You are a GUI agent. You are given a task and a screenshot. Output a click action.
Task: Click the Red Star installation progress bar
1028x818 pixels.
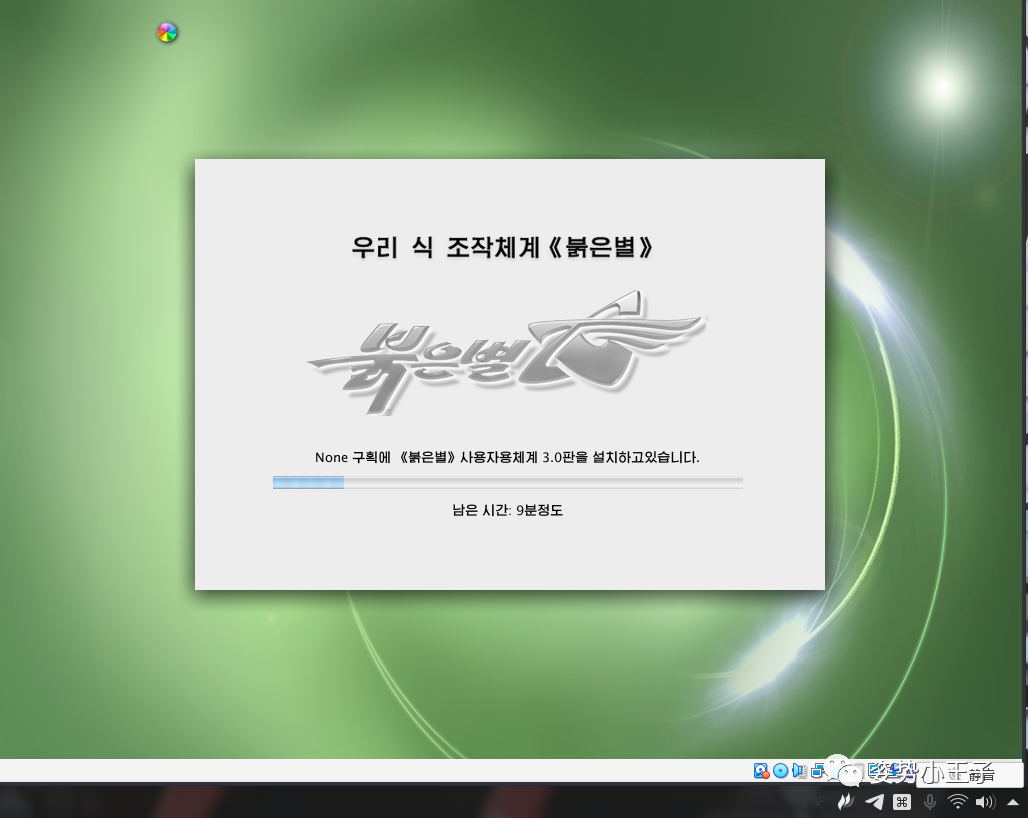(507, 482)
